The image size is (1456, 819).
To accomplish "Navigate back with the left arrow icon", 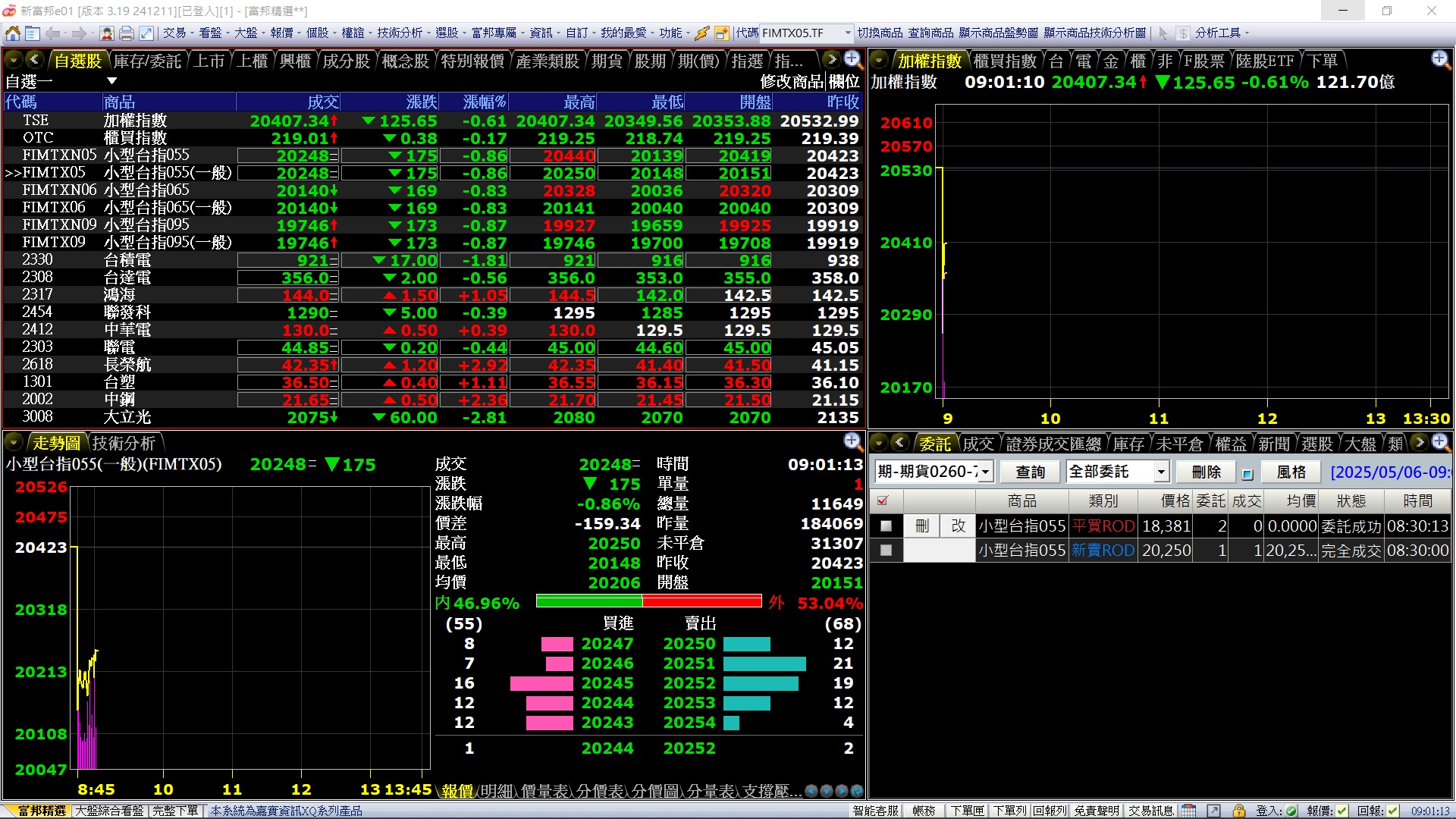I will [x=53, y=33].
